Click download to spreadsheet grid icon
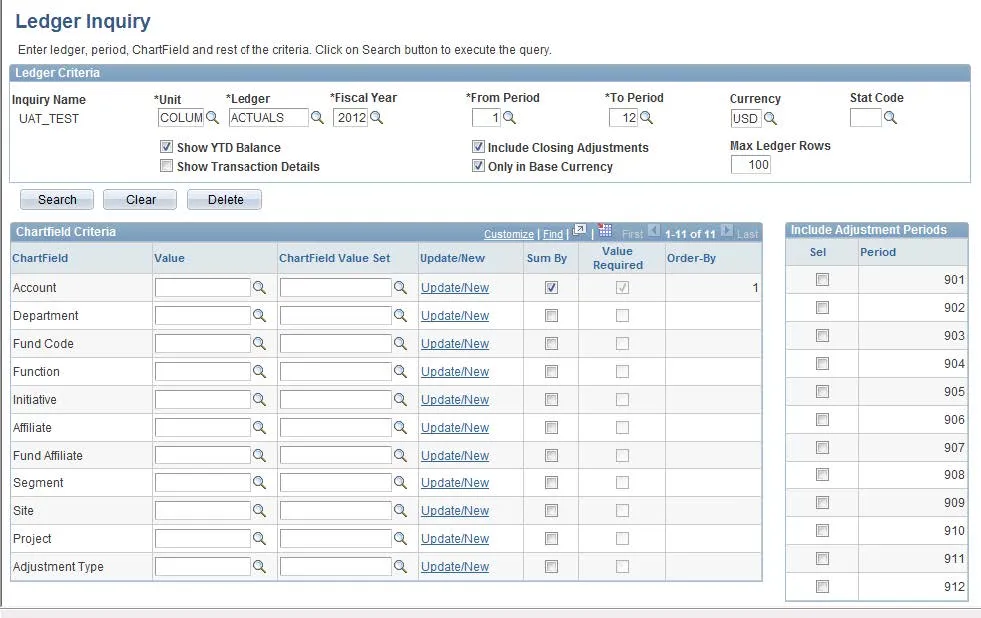This screenshot has height=618, width=981. [604, 230]
